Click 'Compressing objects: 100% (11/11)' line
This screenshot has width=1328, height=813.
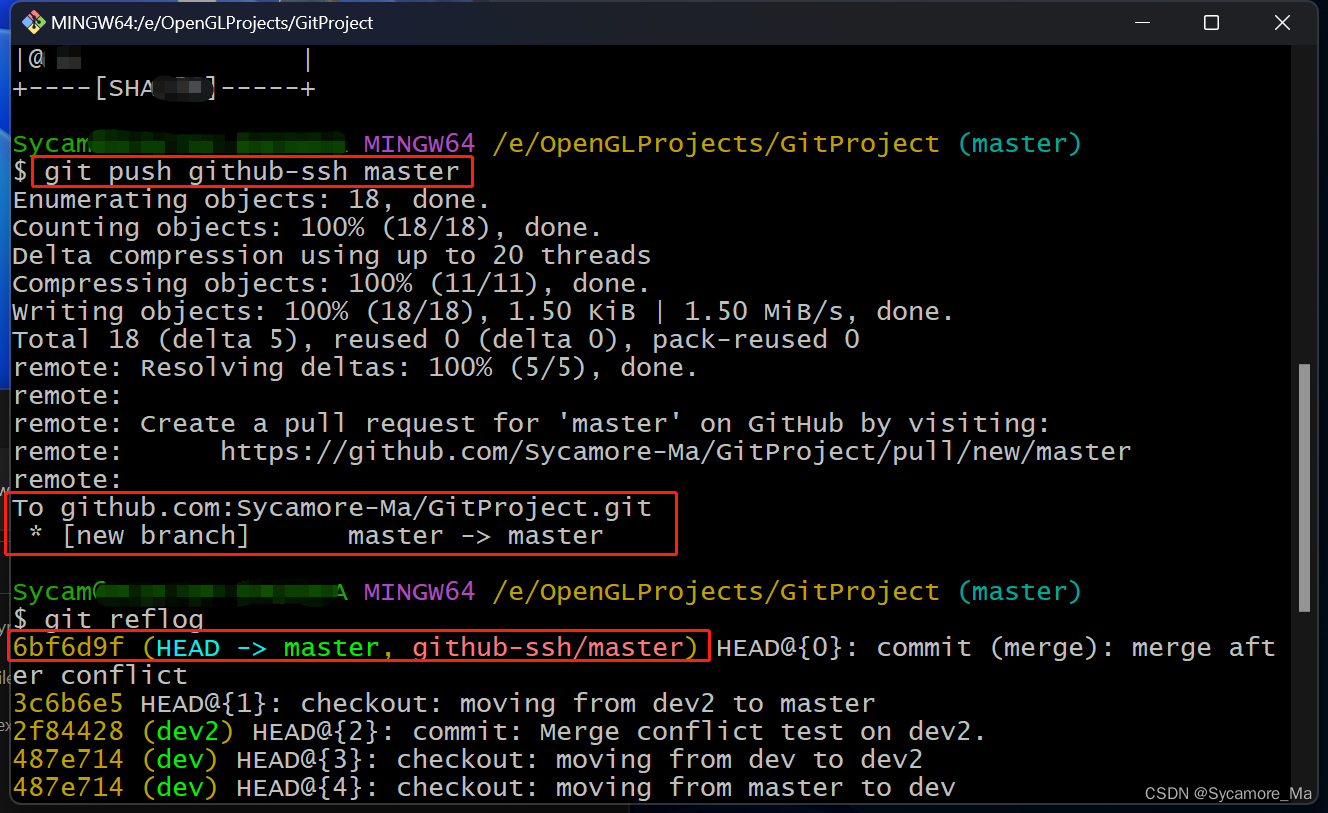[x=332, y=284]
